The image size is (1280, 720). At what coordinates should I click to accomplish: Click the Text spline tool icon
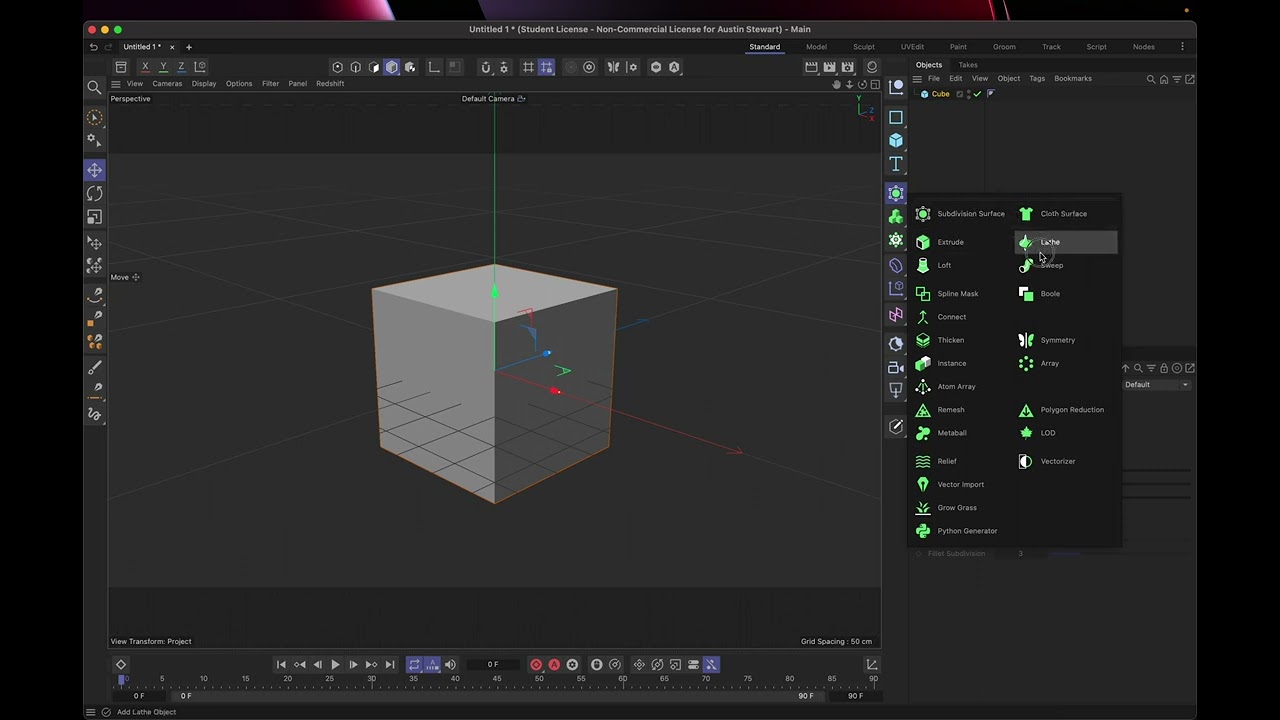[x=896, y=164]
